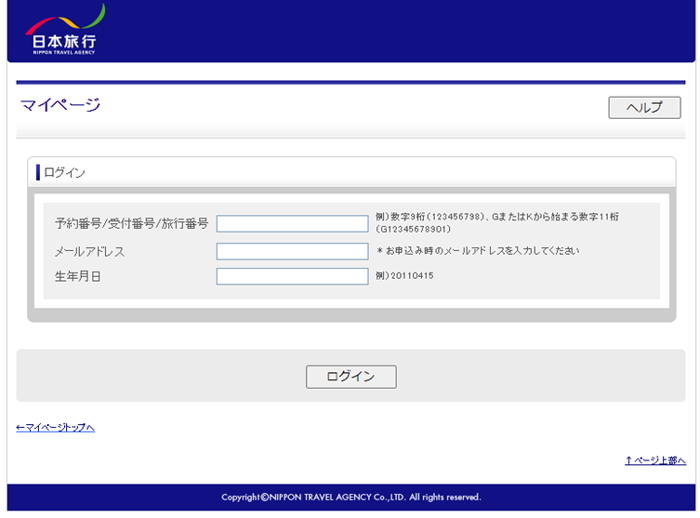Click the メールアドレス field label
The image size is (700, 518).
pyautogui.click(x=90, y=251)
